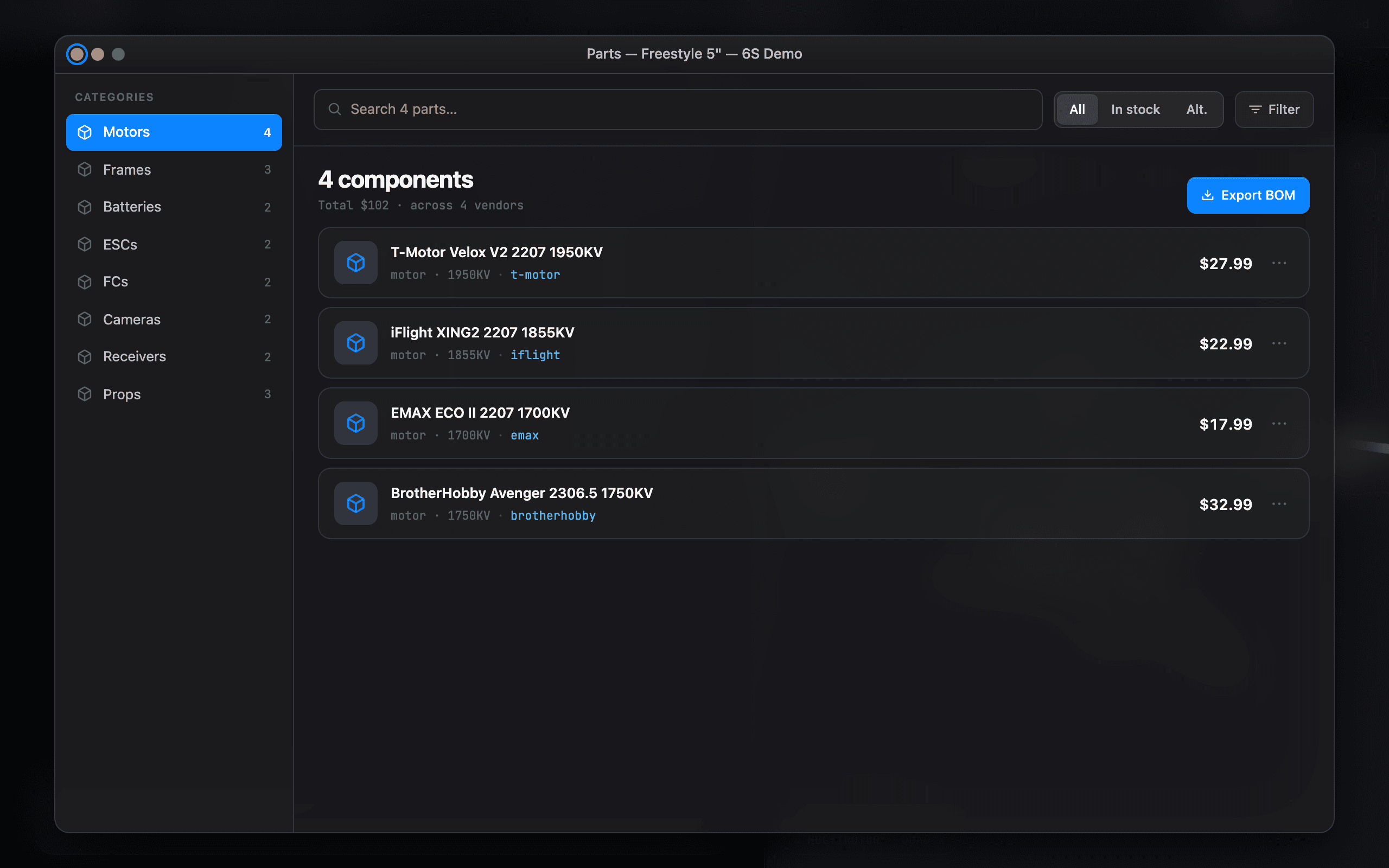Minimize the Parts window
Image resolution: width=1389 pixels, height=868 pixels.
[98, 54]
